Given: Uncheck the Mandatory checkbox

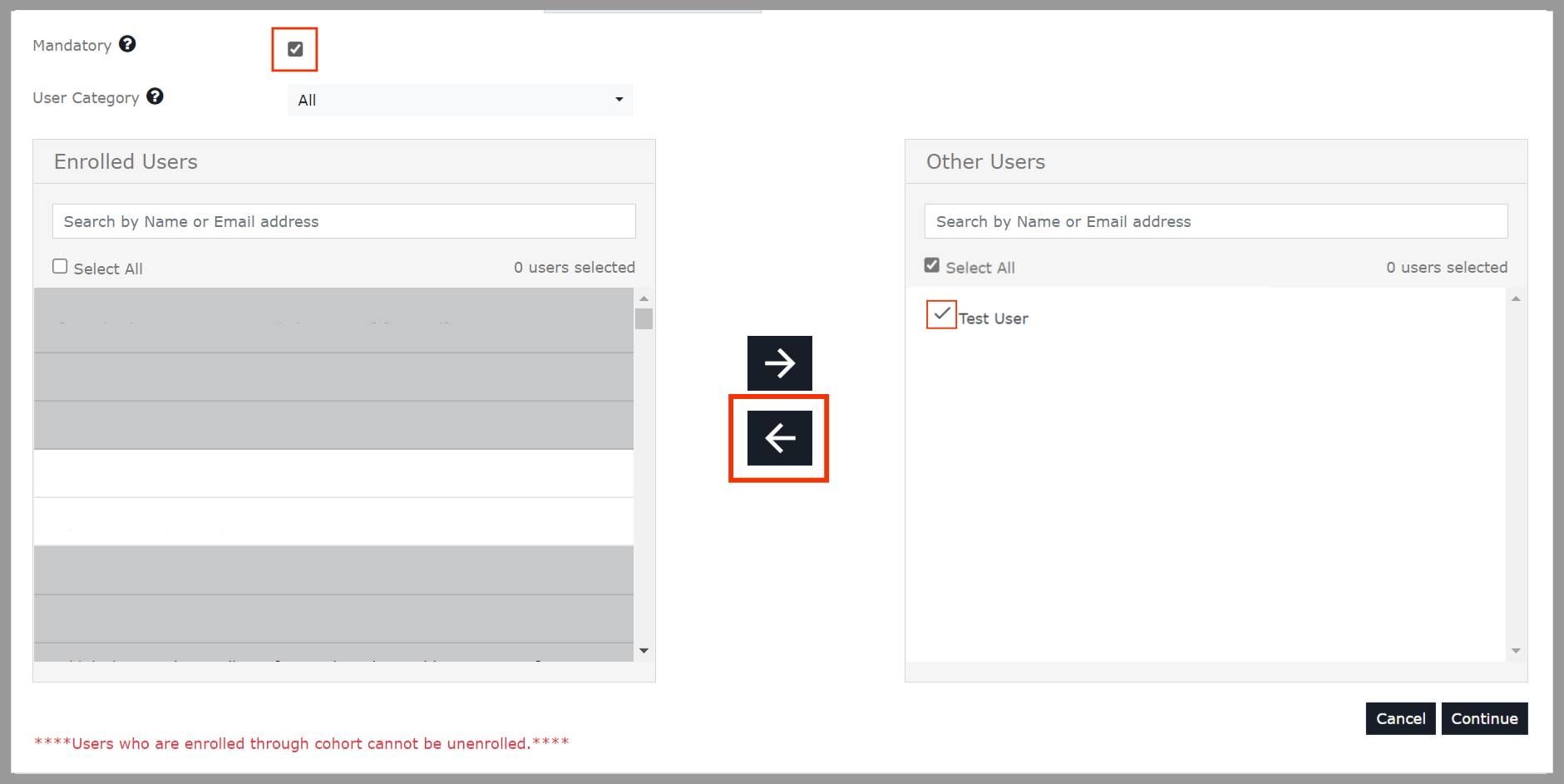Looking at the screenshot, I should pos(295,49).
